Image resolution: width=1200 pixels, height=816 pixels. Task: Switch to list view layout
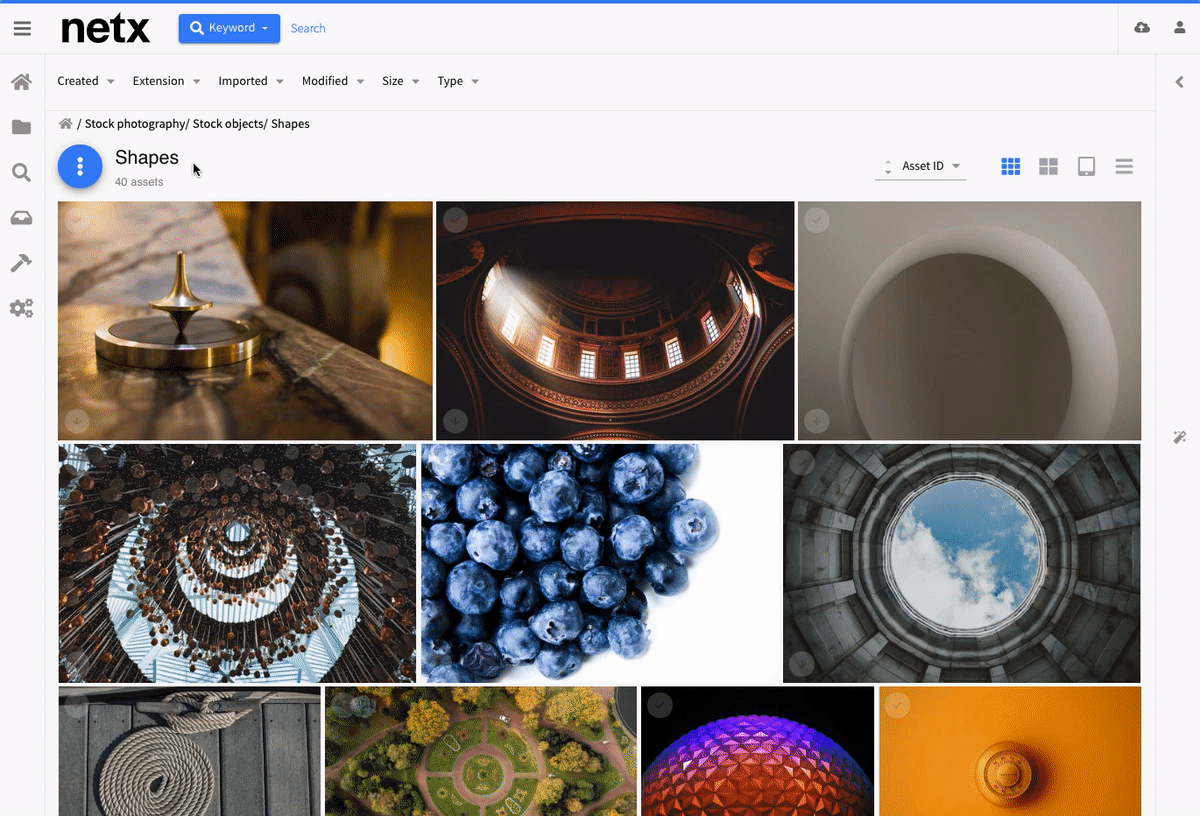click(1124, 167)
